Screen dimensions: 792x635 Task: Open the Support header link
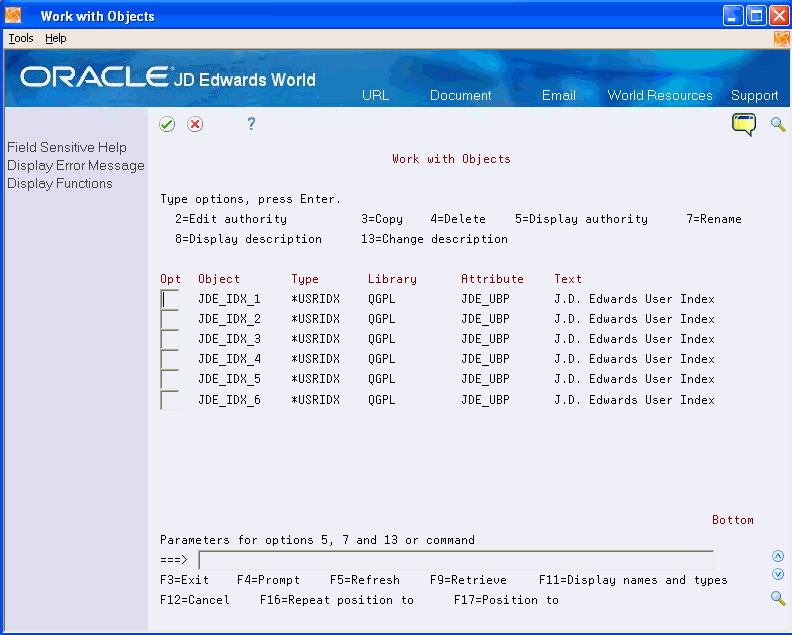(754, 95)
